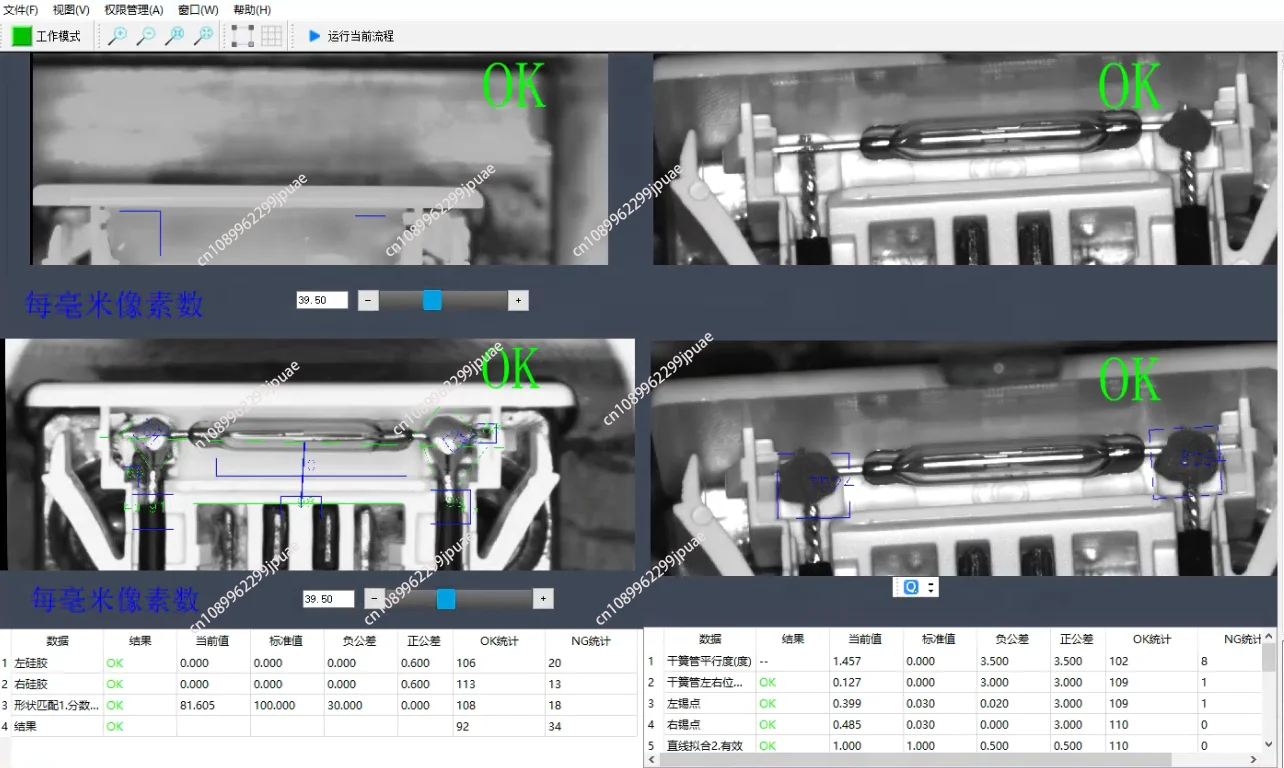
Task: Click the left table's 正公差 column header
Action: [x=425, y=641]
